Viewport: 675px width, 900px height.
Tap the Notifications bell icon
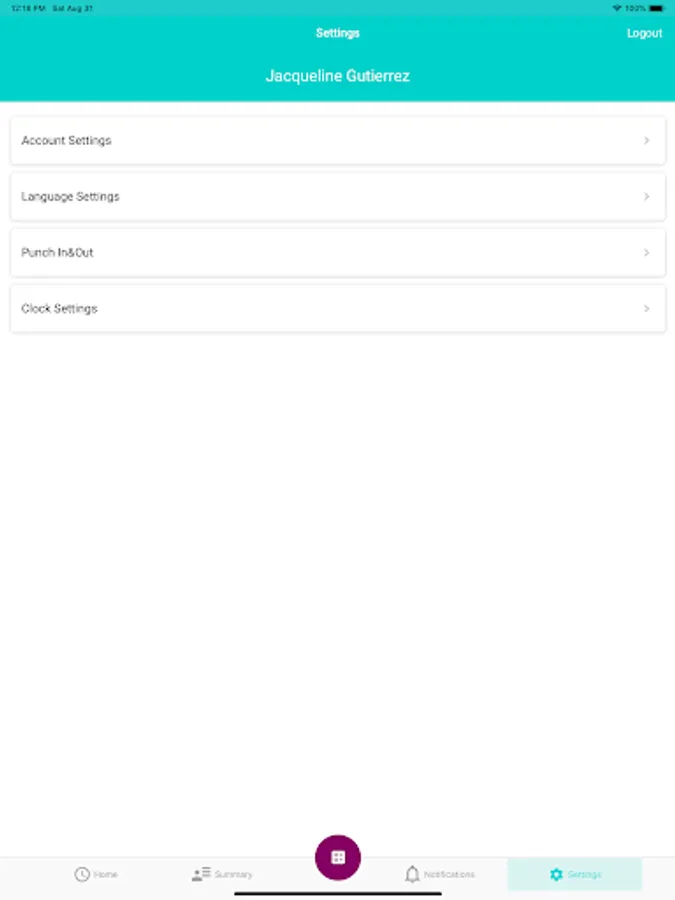point(412,874)
